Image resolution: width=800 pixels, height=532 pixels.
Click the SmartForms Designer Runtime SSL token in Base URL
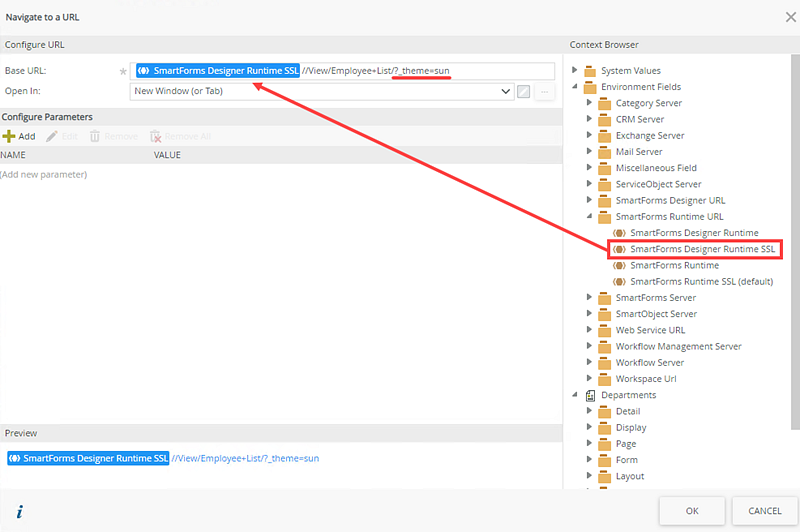218,71
